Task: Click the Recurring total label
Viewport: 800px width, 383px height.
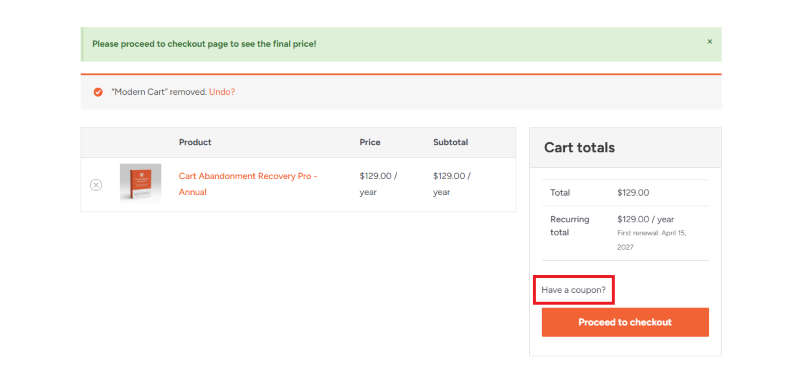Action: pos(569,226)
